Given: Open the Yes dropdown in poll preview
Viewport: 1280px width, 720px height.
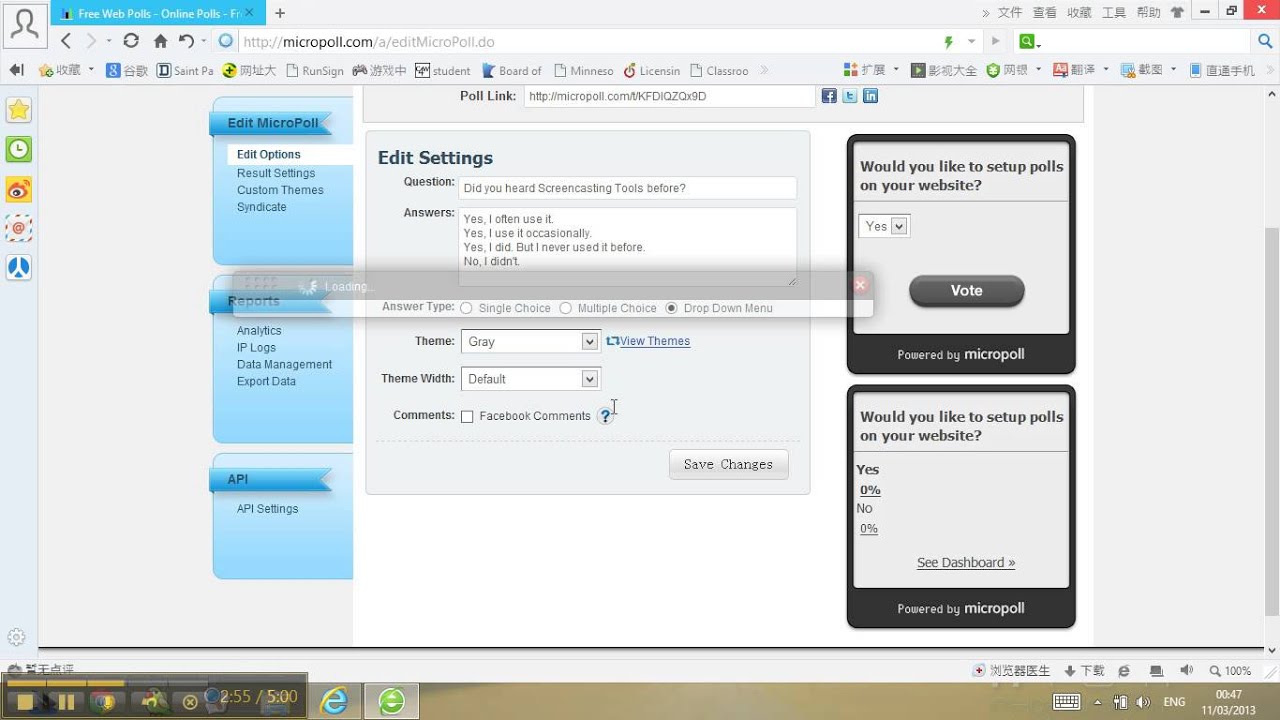Looking at the screenshot, I should pyautogui.click(x=884, y=226).
